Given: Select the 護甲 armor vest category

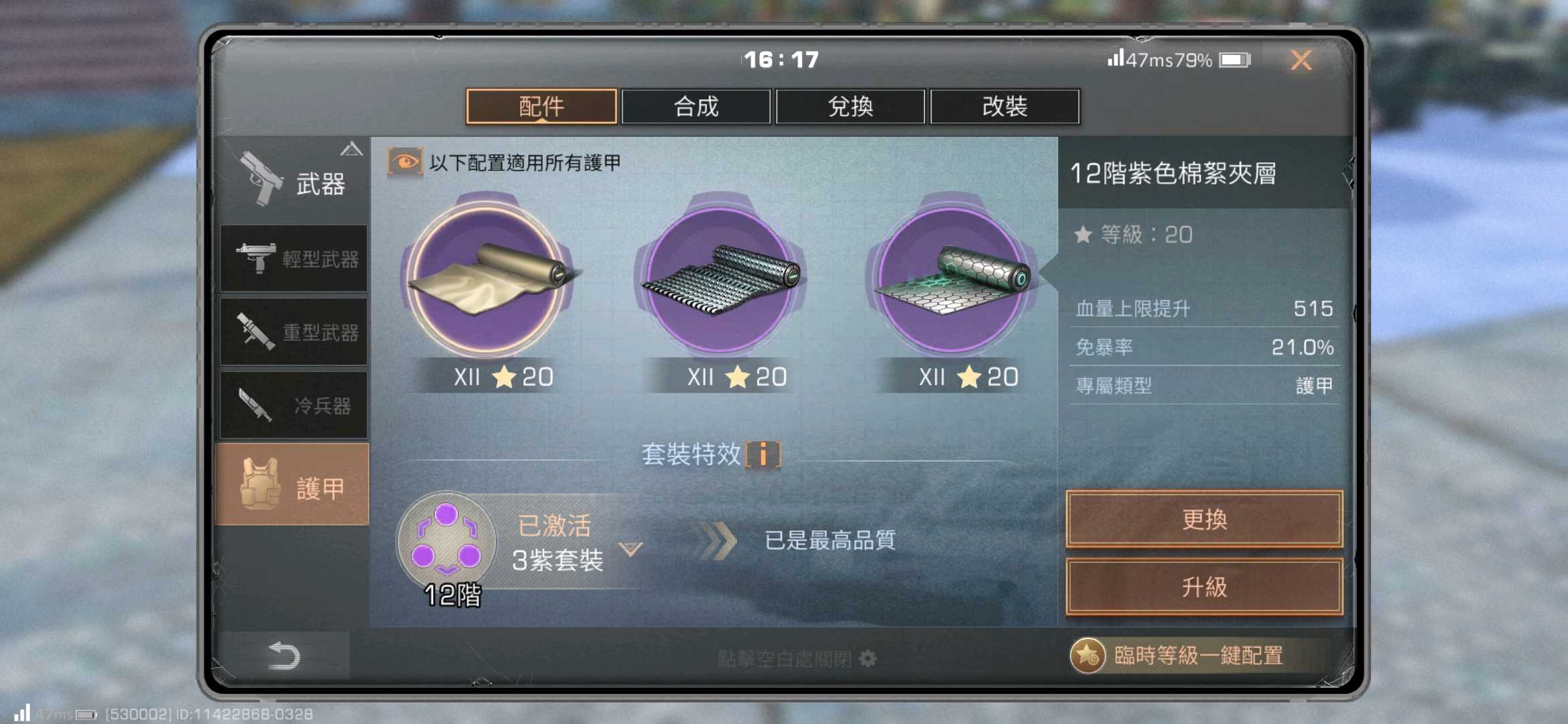Looking at the screenshot, I should 292,484.
